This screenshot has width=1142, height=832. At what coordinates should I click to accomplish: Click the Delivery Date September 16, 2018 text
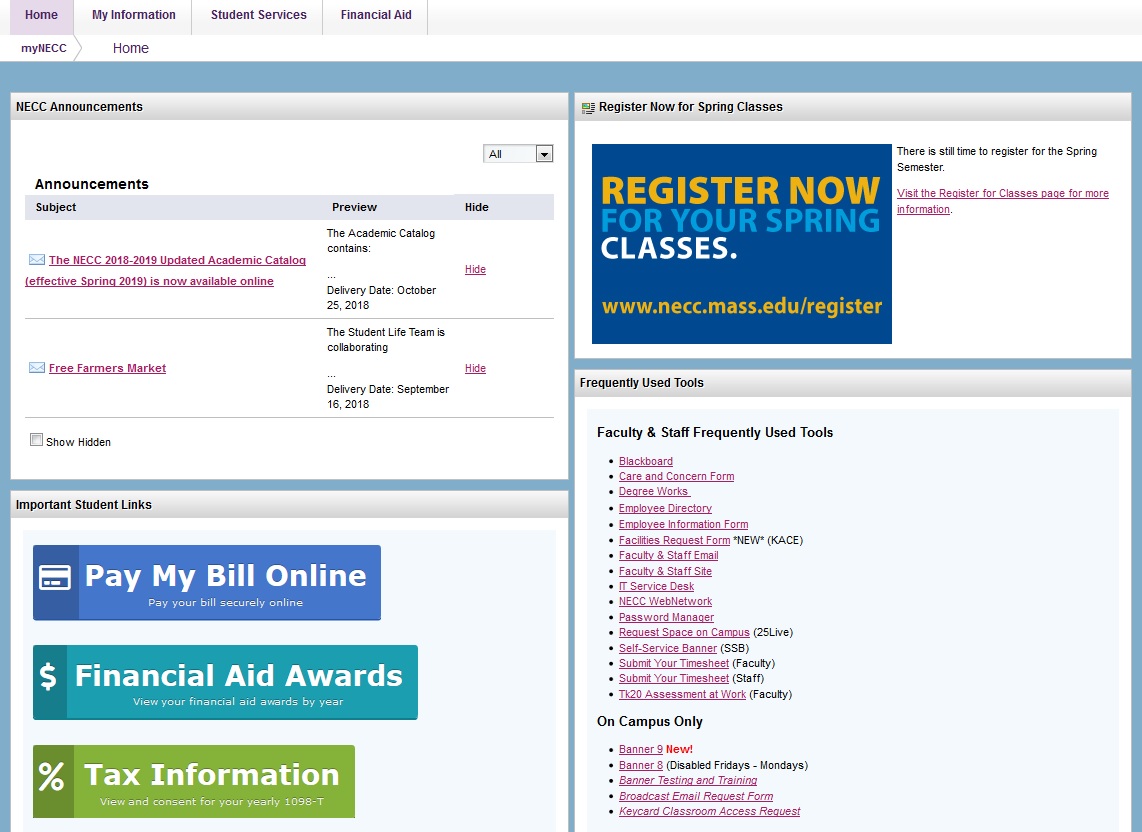click(x=387, y=397)
